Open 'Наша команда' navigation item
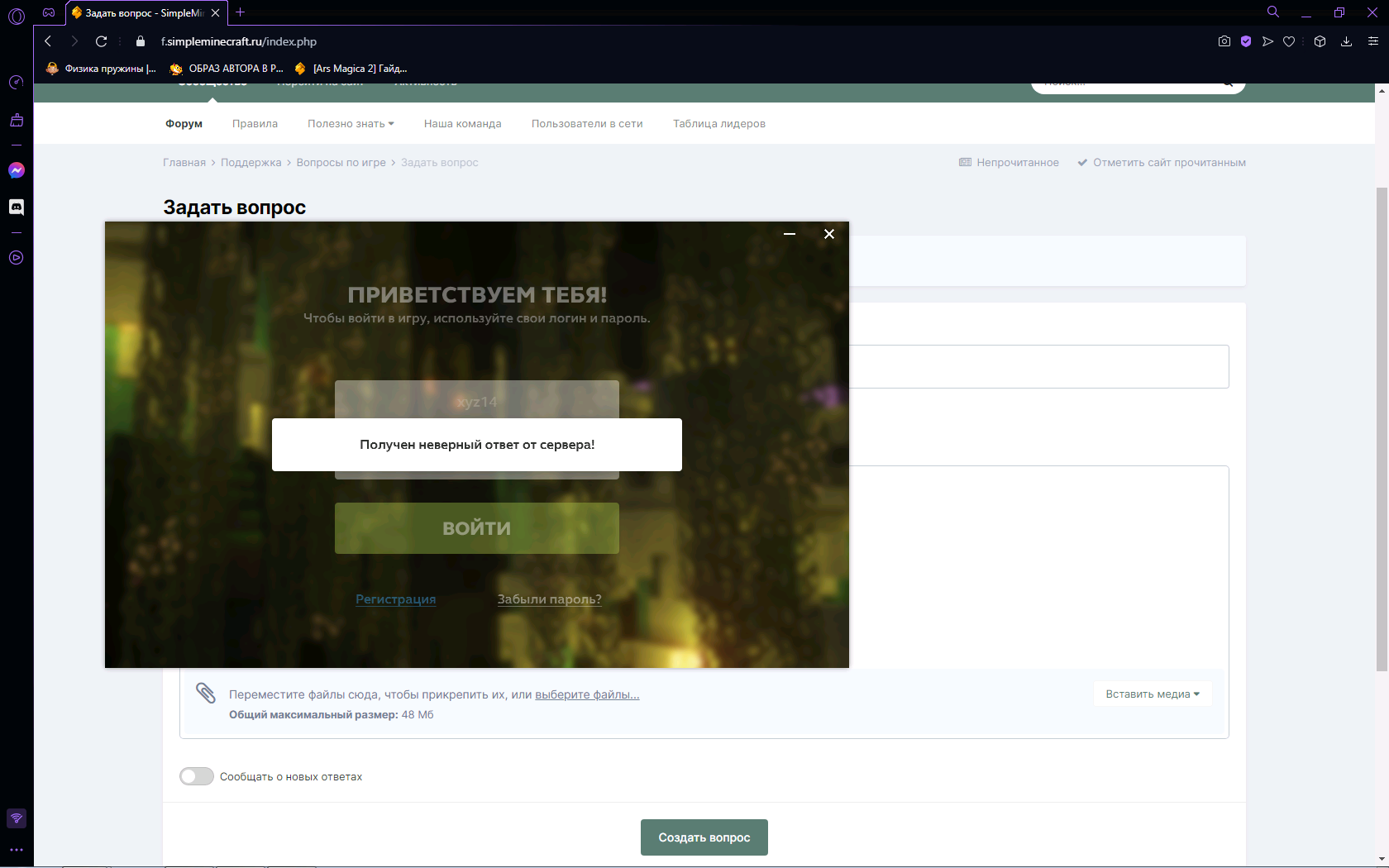The height and width of the screenshot is (868, 1389). pyautogui.click(x=463, y=124)
